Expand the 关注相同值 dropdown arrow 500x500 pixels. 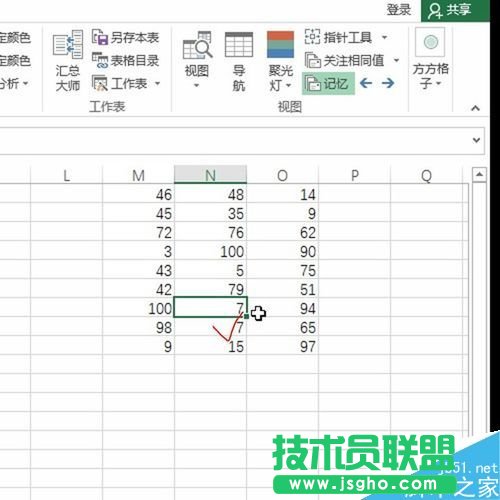tap(396, 60)
